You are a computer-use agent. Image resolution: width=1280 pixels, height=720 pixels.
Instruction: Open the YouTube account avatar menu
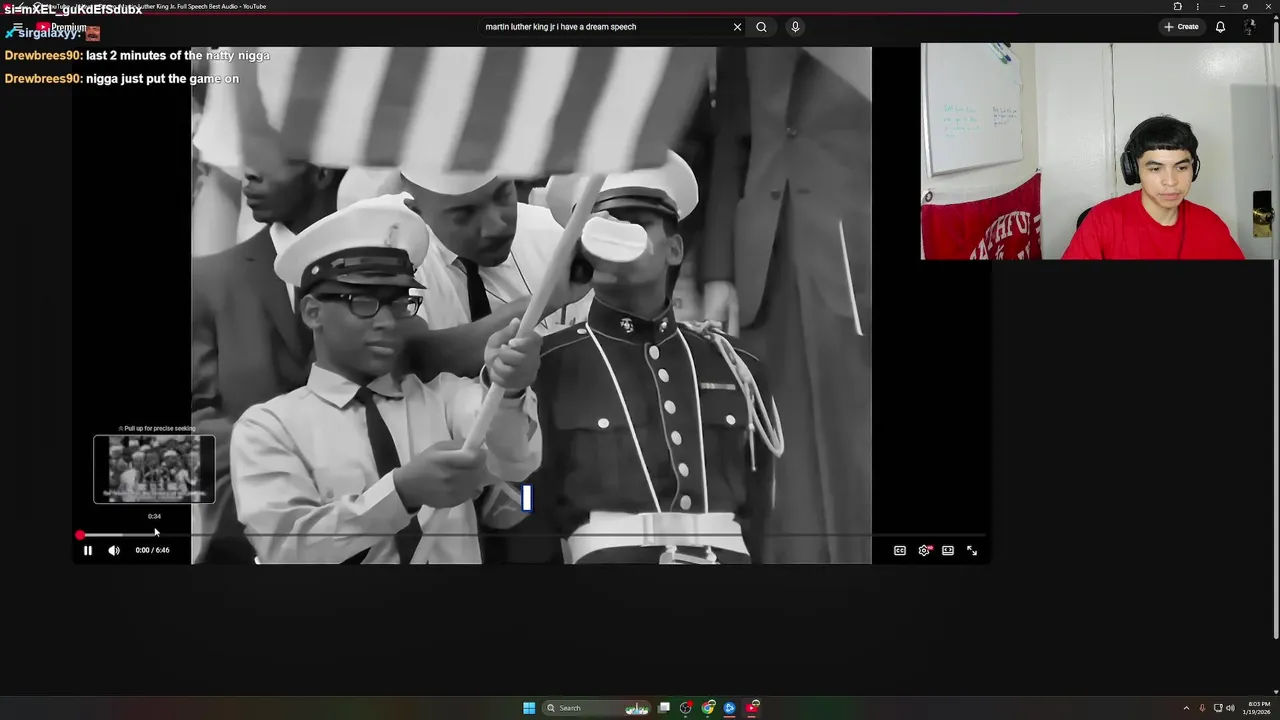tap(1250, 27)
